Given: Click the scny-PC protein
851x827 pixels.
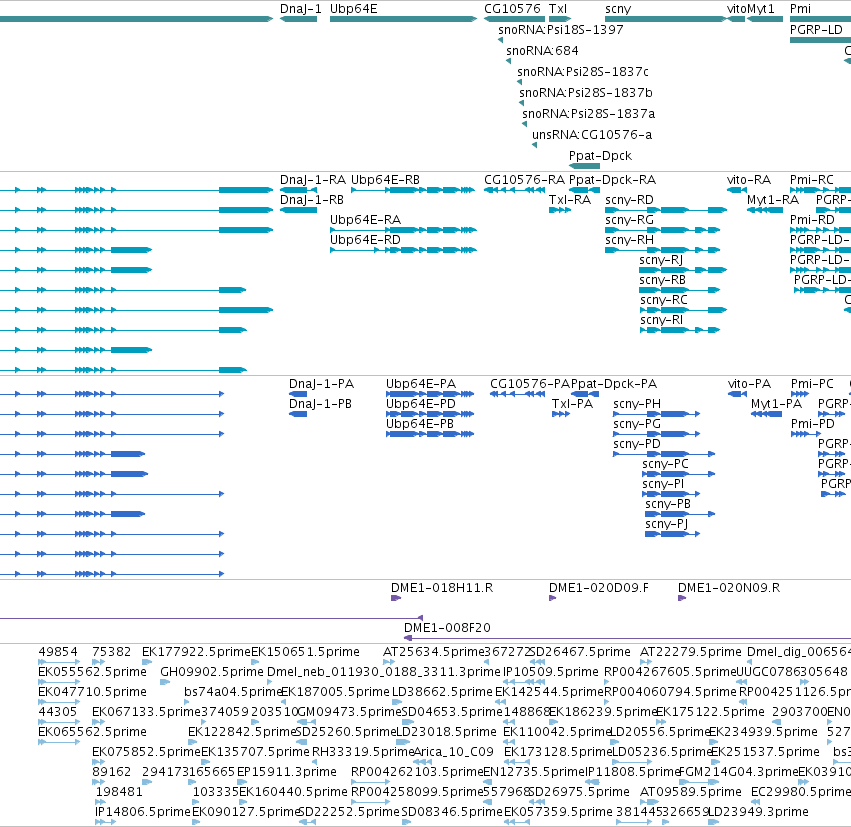Looking at the screenshot, I should (x=678, y=474).
